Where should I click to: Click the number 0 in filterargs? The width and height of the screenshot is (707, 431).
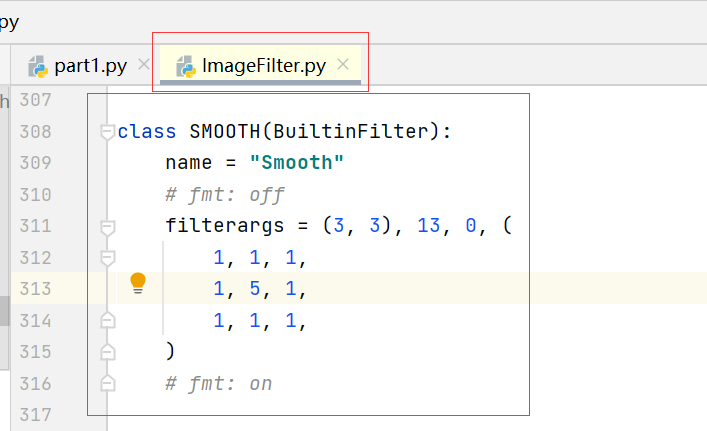click(x=471, y=226)
